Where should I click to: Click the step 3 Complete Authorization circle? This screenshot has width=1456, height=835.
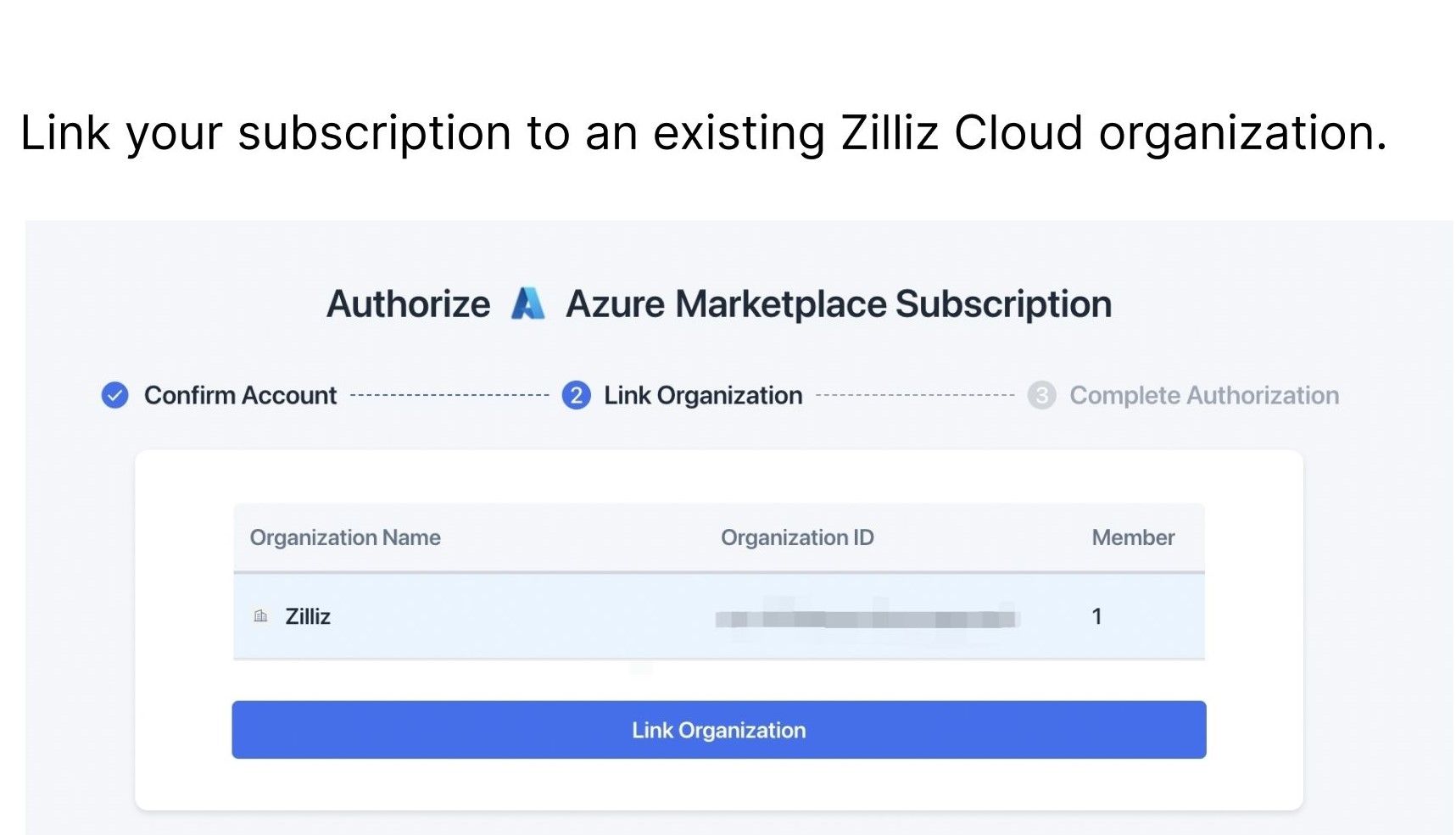tap(1040, 395)
